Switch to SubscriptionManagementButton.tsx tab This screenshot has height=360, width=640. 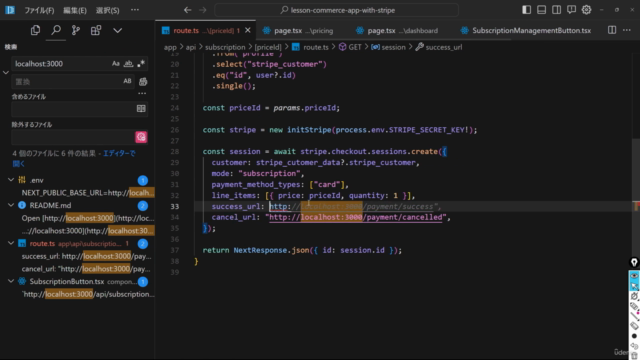(526, 31)
